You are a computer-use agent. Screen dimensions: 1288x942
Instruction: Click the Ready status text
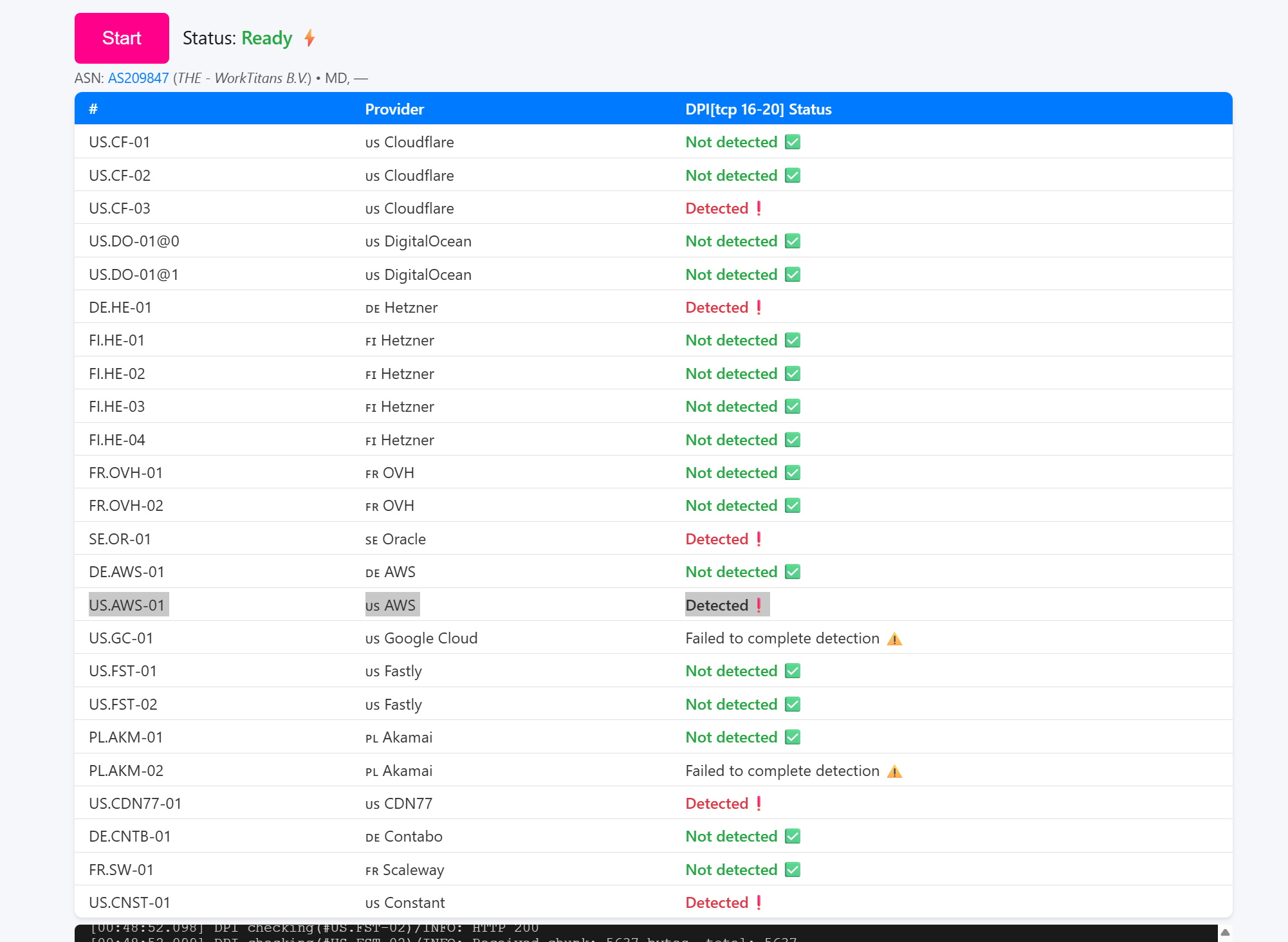coord(266,38)
